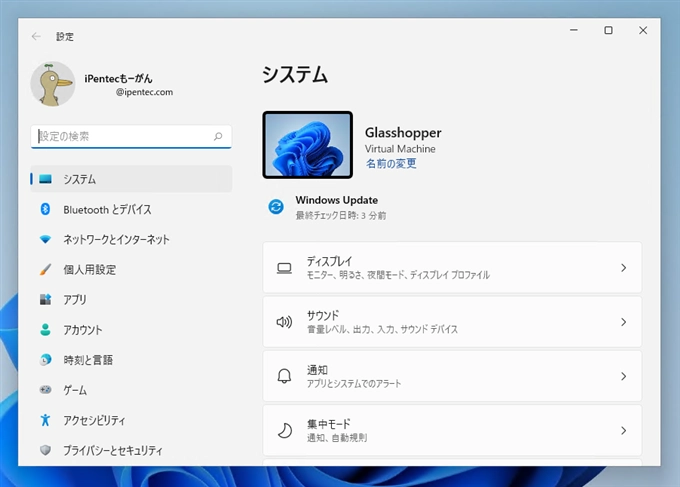Click the Virtual Machine label
The image size is (680, 487).
click(400, 149)
